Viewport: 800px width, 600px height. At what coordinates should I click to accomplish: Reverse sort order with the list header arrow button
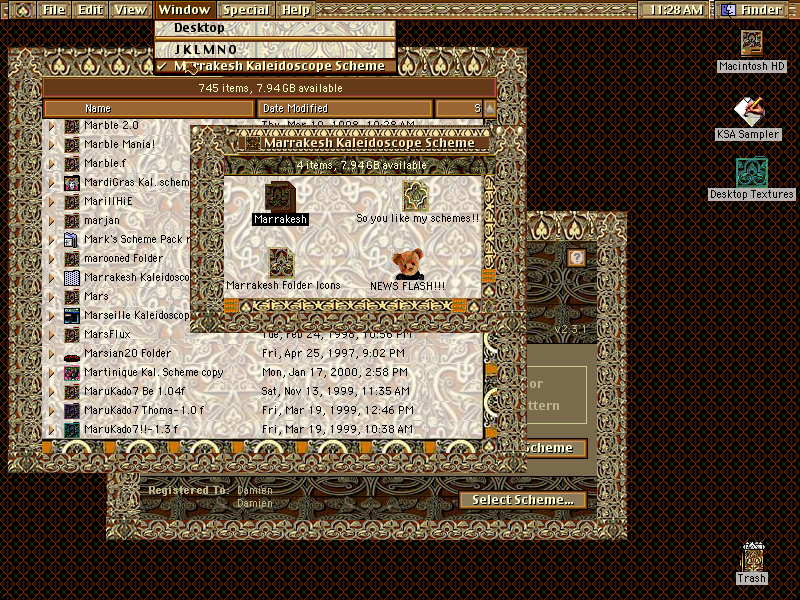point(490,108)
